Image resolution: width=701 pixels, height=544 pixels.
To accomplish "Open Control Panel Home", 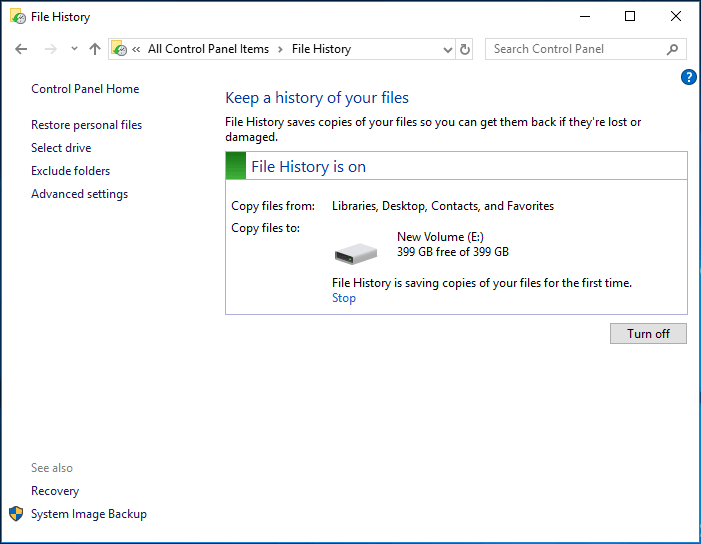I will (85, 89).
